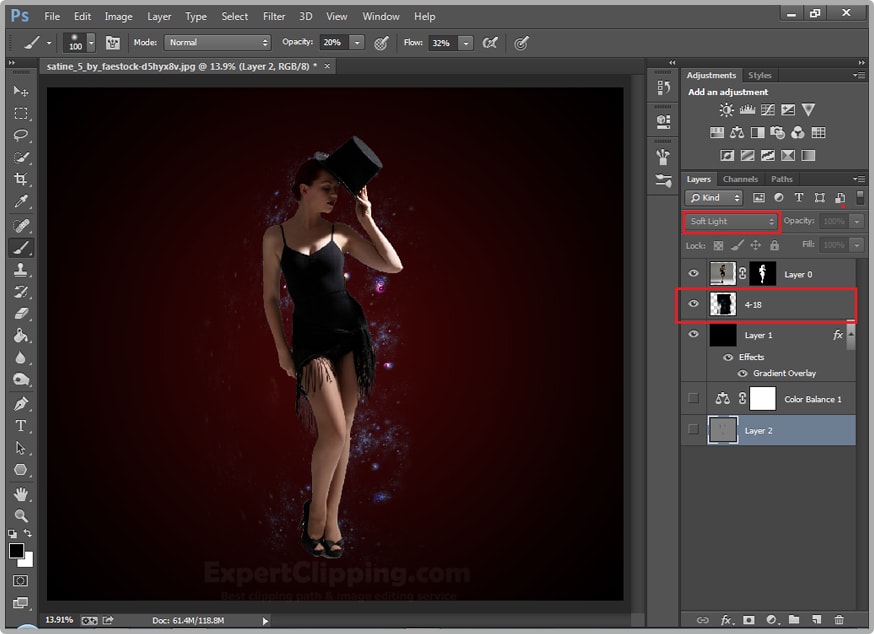Open the brush Mode dropdown in options bar

point(217,43)
